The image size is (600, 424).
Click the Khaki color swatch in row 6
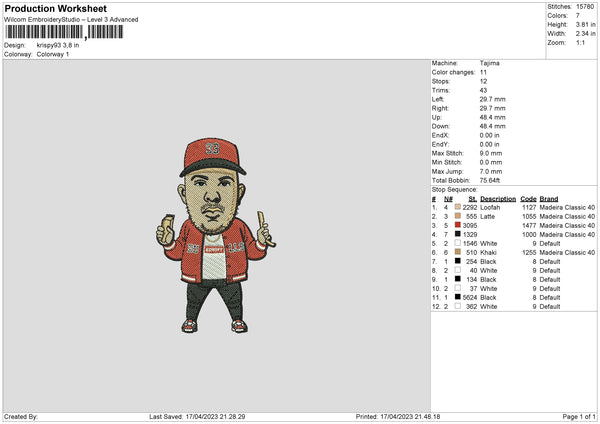click(x=458, y=252)
